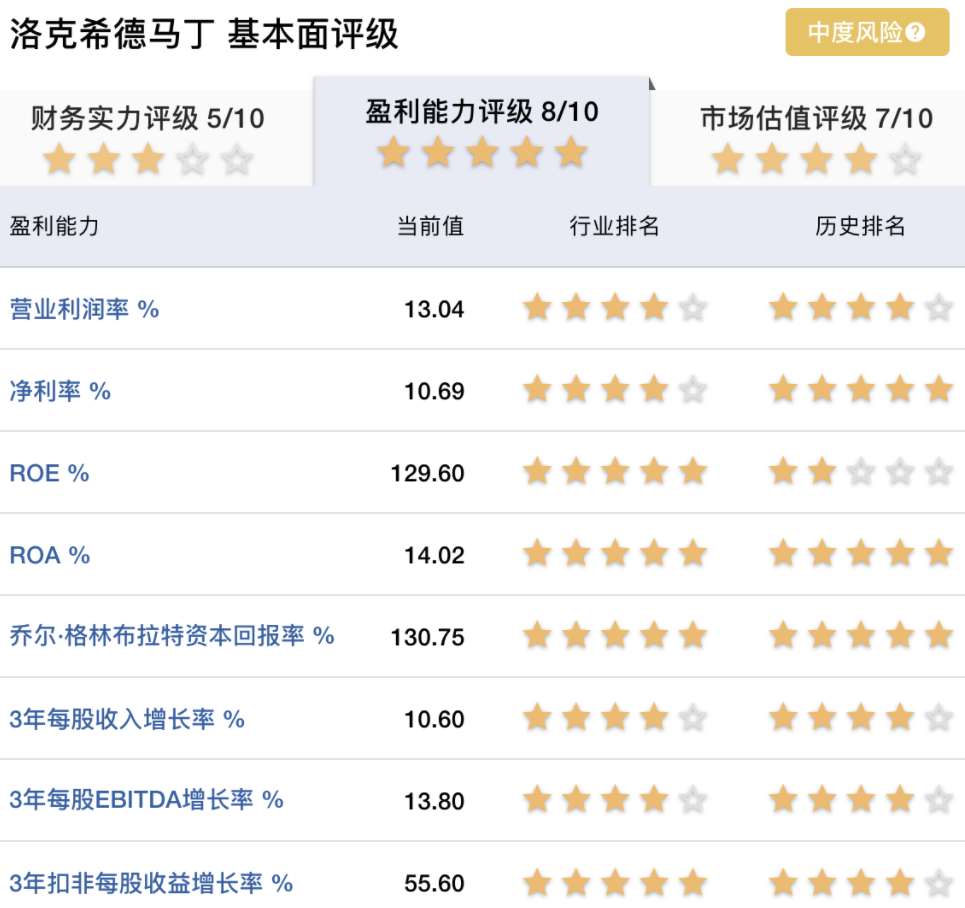Click the ROE % link
The image size is (965, 908).
49,473
